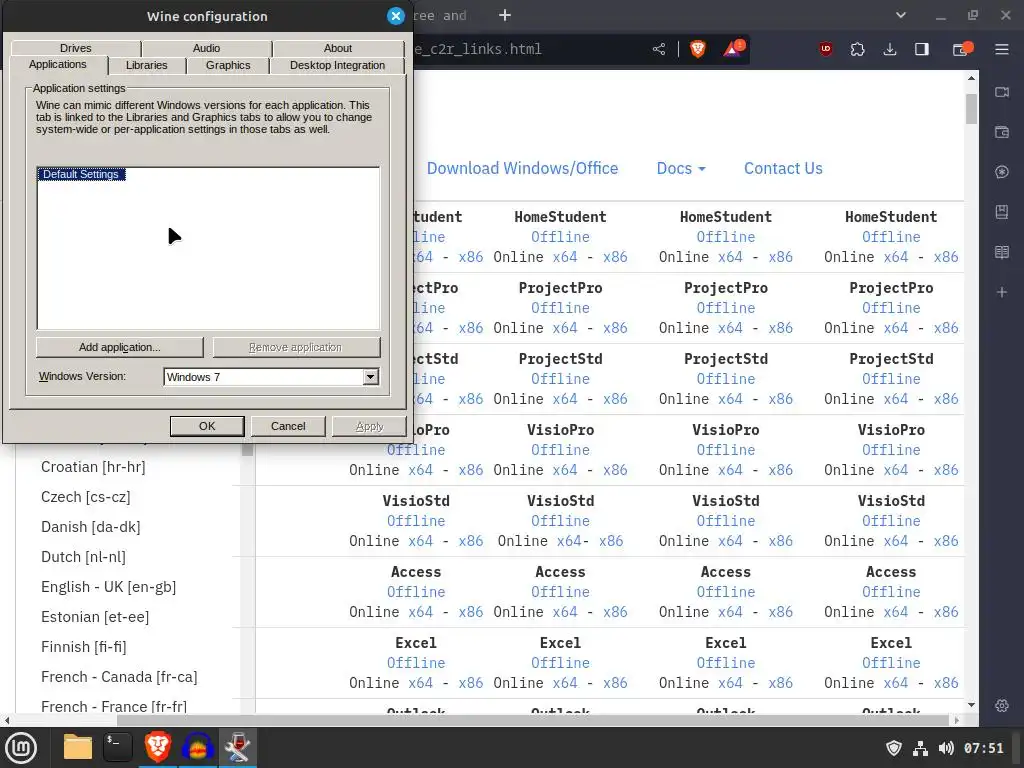Screen dimensions: 1024x768
Task: Open the Leo AI icon in sidebar
Action: (x=1002, y=172)
